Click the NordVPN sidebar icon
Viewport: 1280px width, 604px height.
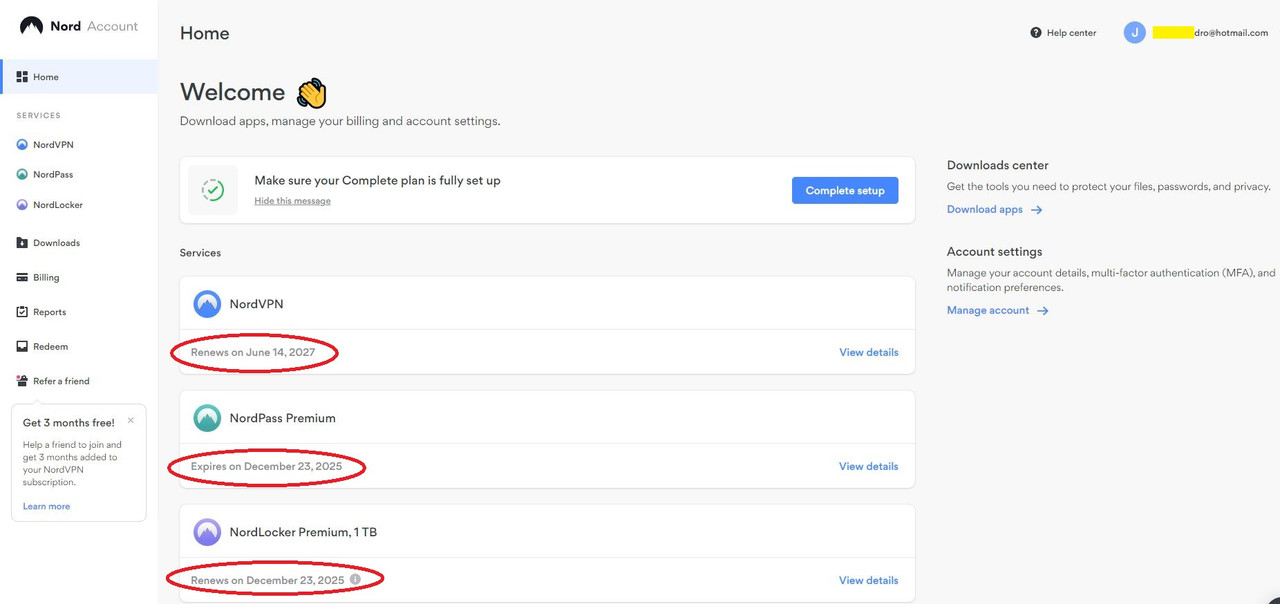click(x=22, y=145)
